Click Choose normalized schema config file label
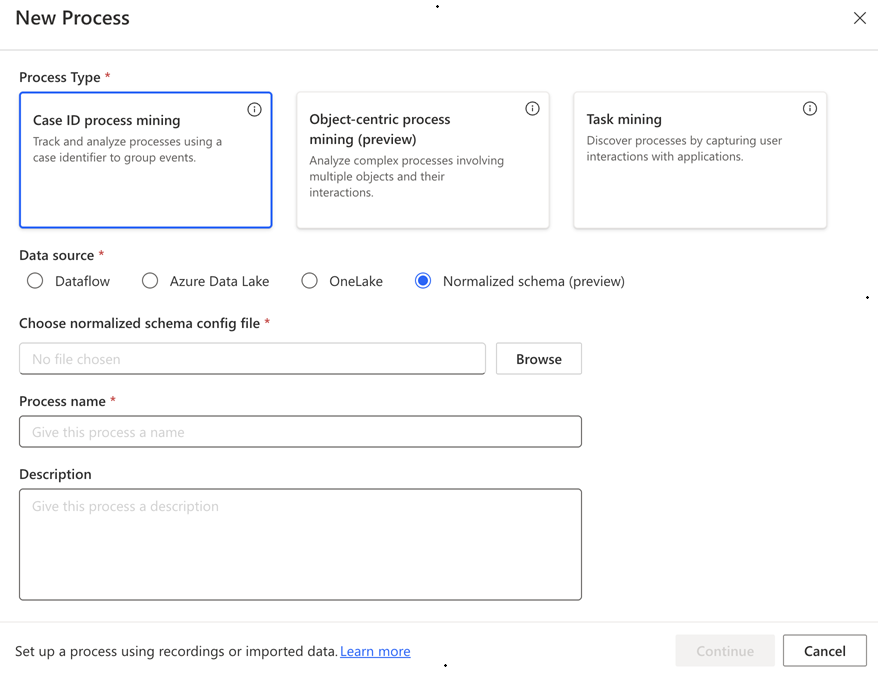 139,324
